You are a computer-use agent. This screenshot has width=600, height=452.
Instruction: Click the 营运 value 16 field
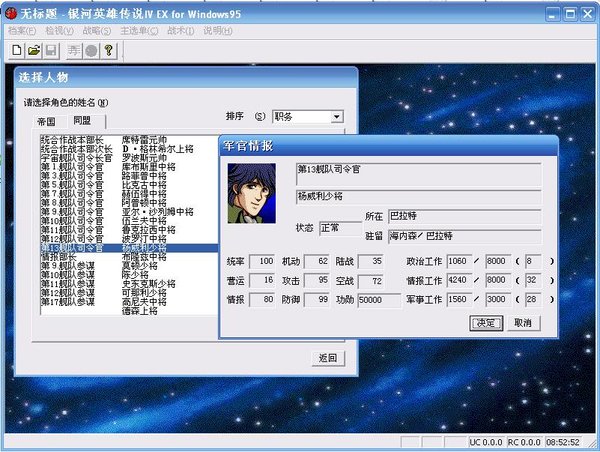[x=262, y=281]
